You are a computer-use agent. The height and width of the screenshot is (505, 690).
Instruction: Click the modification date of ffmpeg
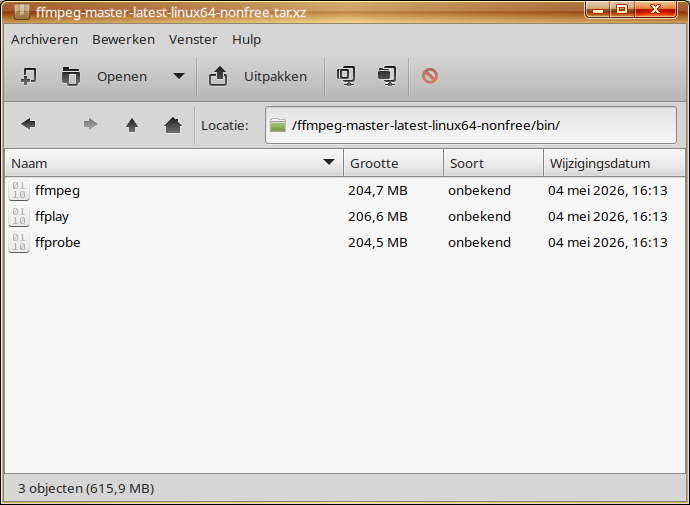coord(608,190)
